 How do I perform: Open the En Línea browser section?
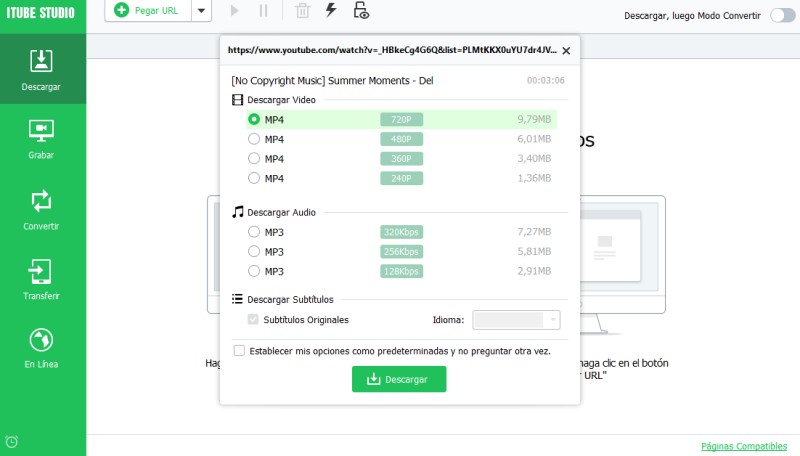tap(41, 348)
